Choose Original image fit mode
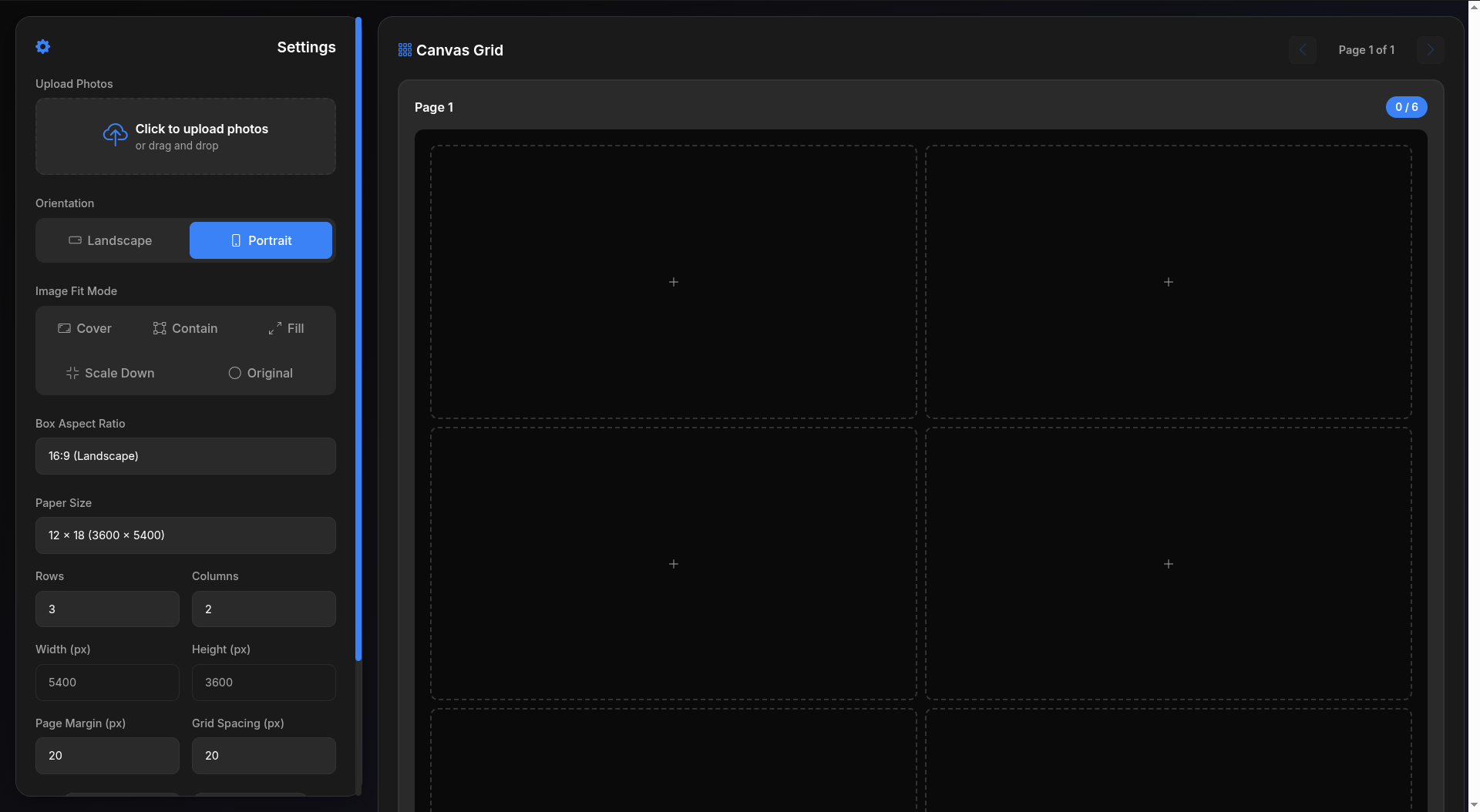This screenshot has height=812, width=1480. coord(261,373)
